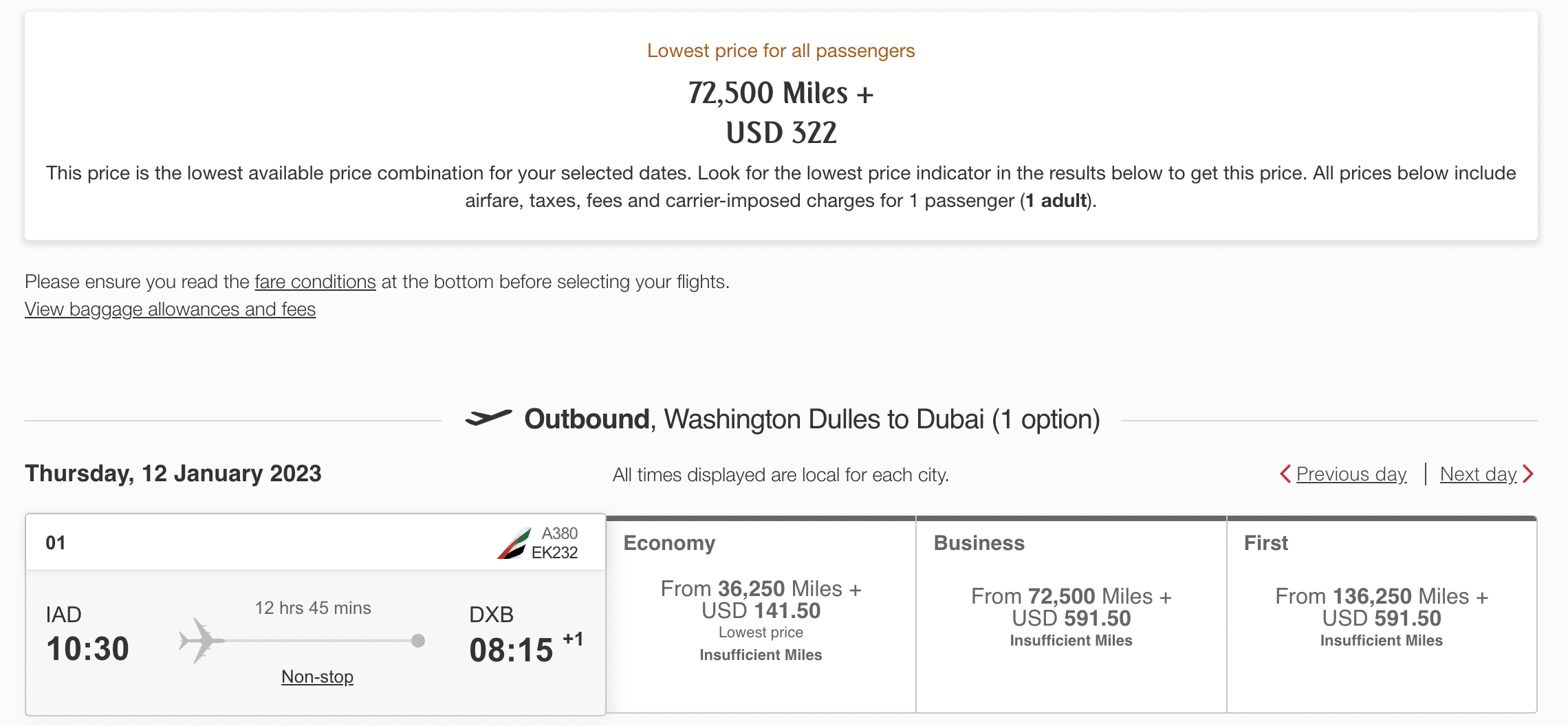Image resolution: width=1568 pixels, height=726 pixels.
Task: Open the fare conditions link
Action: (x=314, y=281)
